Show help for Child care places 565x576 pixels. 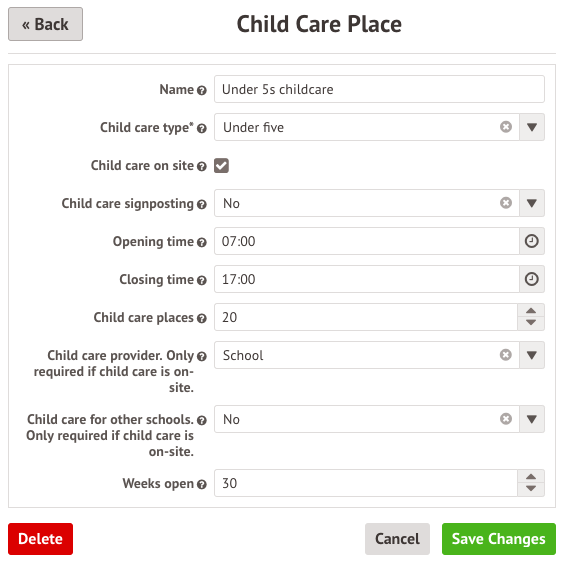coord(201,318)
